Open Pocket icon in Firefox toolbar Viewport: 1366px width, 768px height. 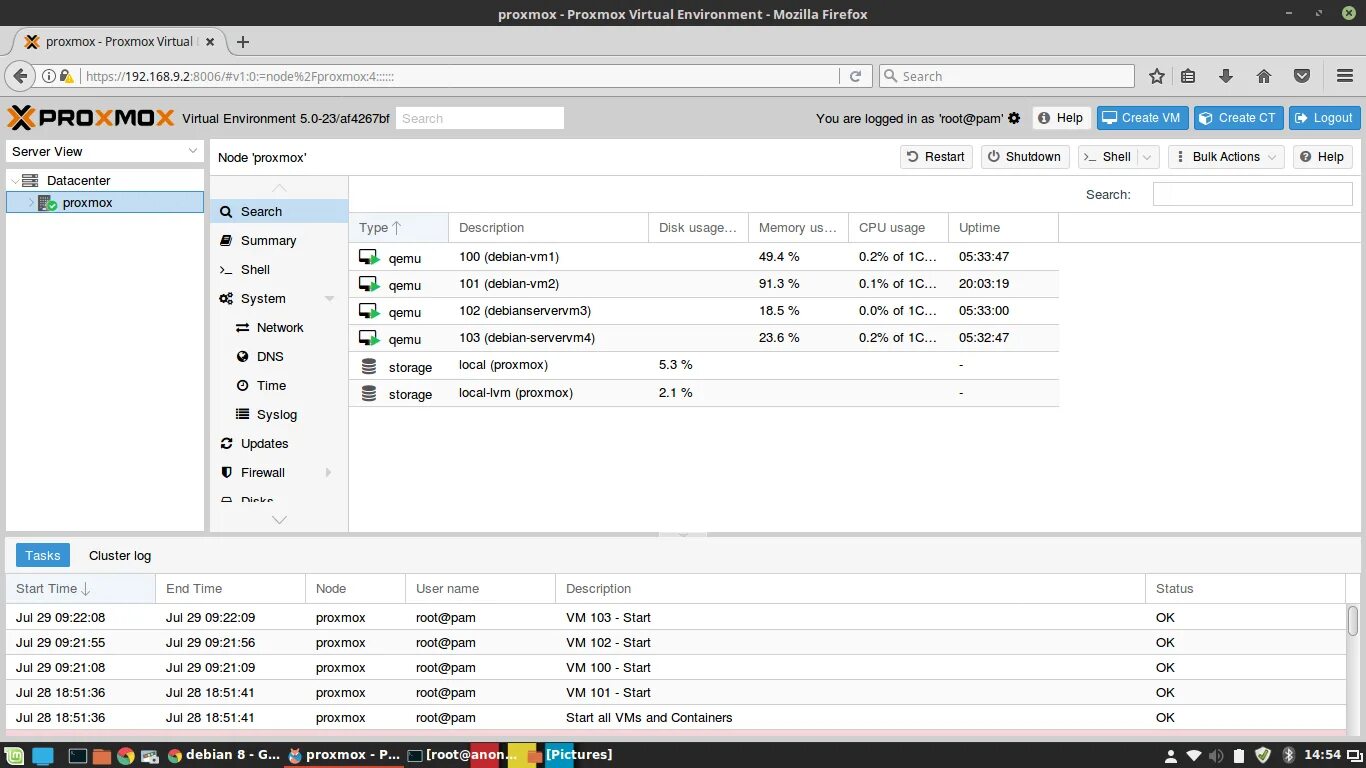click(x=1302, y=76)
